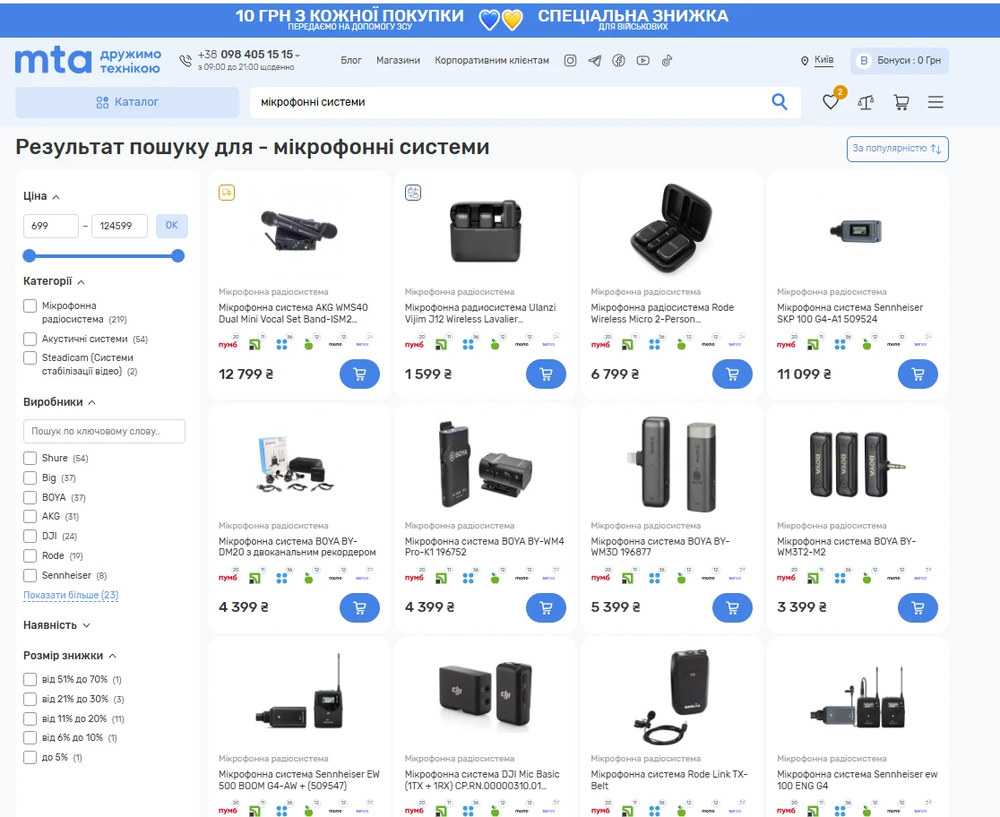Add AKG WMS40 to cart
The image size is (1000, 817).
pyautogui.click(x=360, y=374)
